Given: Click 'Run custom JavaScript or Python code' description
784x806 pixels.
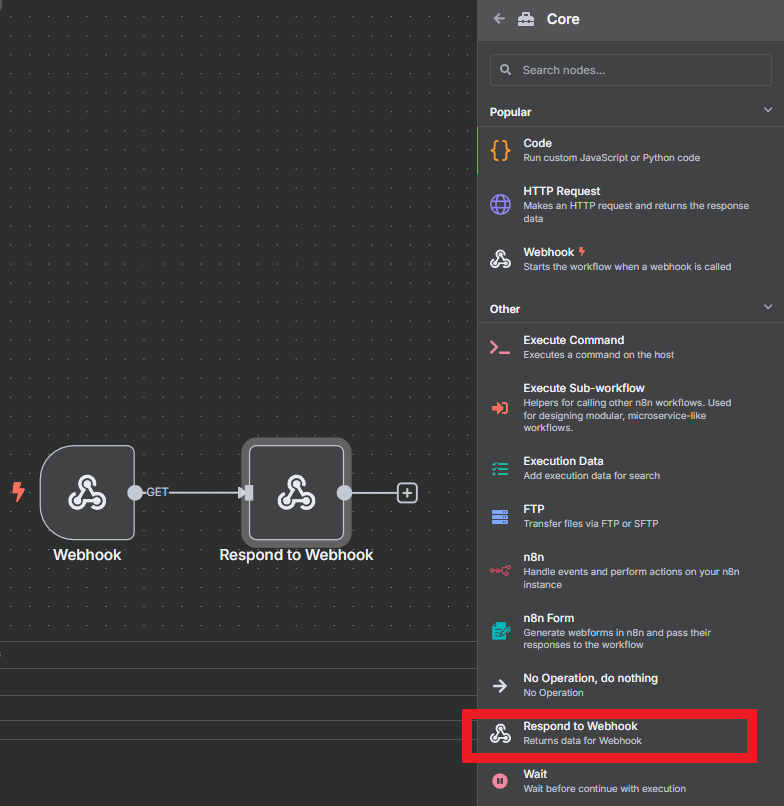Looking at the screenshot, I should pyautogui.click(x=612, y=158).
